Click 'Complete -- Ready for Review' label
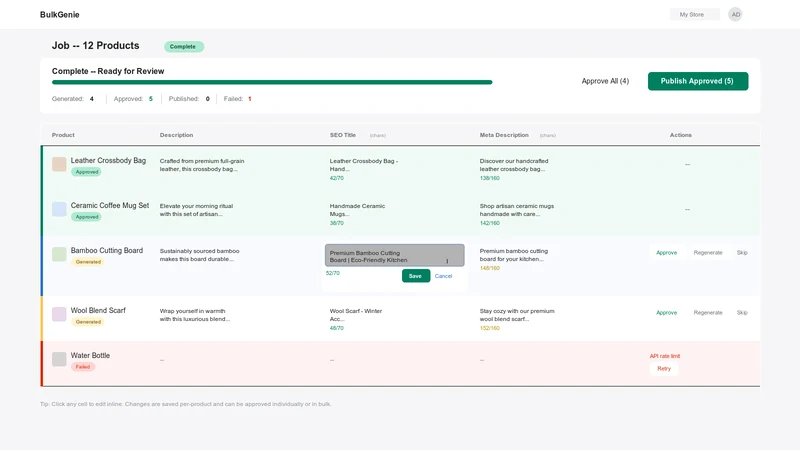The width and height of the screenshot is (800, 450). tap(108, 71)
